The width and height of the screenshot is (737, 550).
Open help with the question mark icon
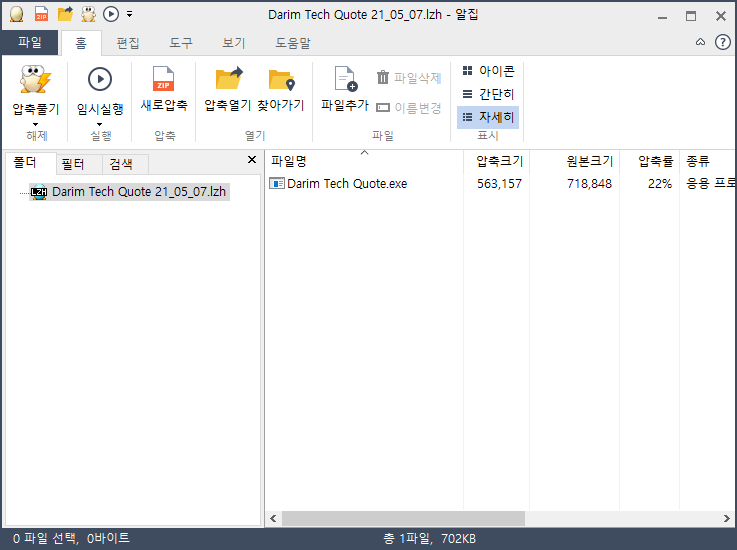coord(722,42)
